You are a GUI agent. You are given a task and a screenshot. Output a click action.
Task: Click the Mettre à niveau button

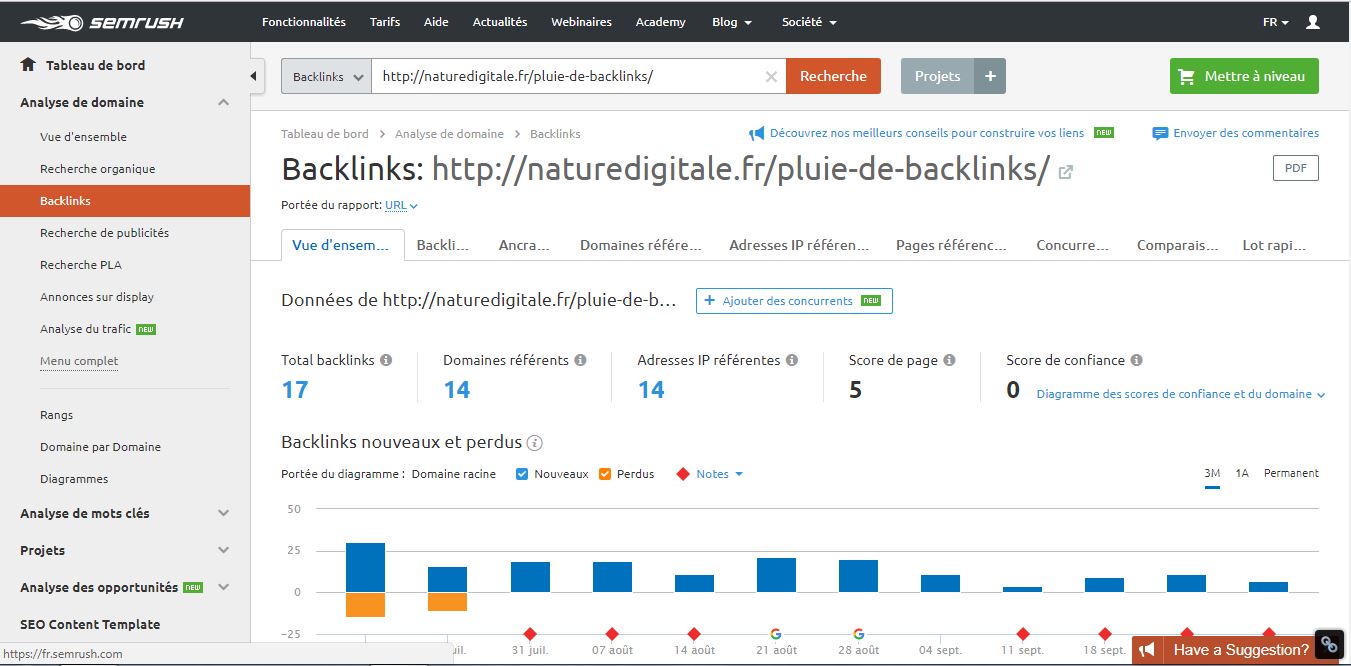click(1243, 75)
